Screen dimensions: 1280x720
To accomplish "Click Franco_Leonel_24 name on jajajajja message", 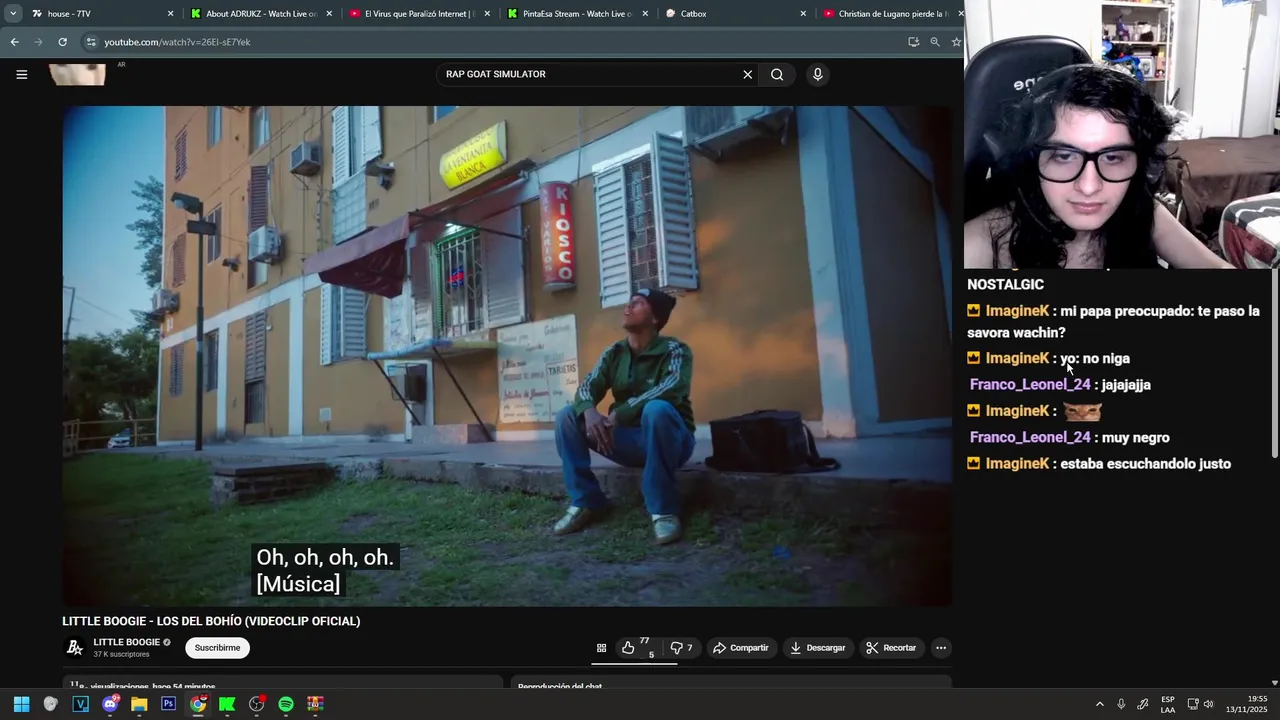I will 1030,384.
